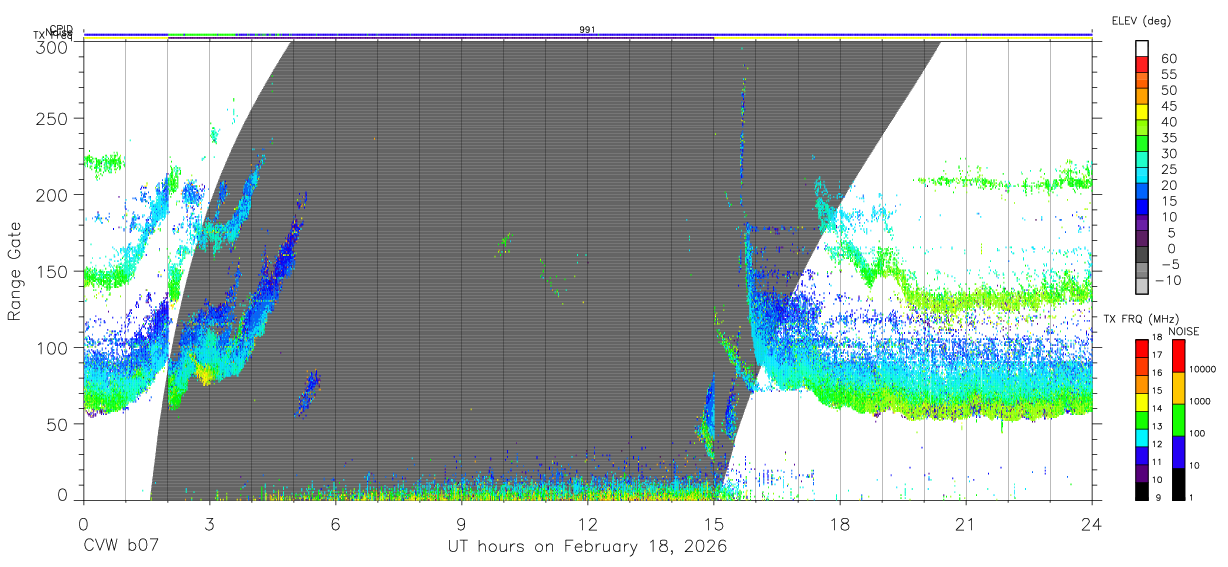Click light gray bottom segment of ELEV color bar

(x=1142, y=286)
